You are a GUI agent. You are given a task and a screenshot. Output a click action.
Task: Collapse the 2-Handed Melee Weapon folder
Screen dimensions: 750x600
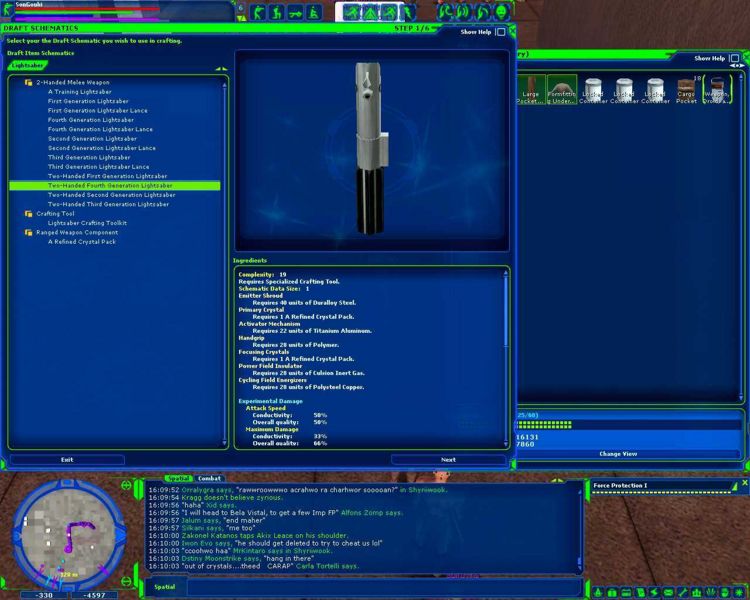(27, 82)
